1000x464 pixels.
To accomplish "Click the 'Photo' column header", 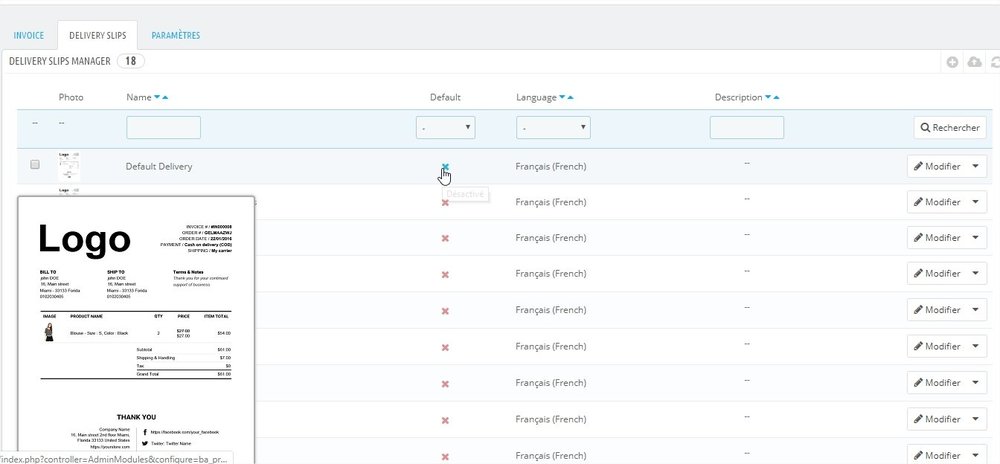I will 71,98.
